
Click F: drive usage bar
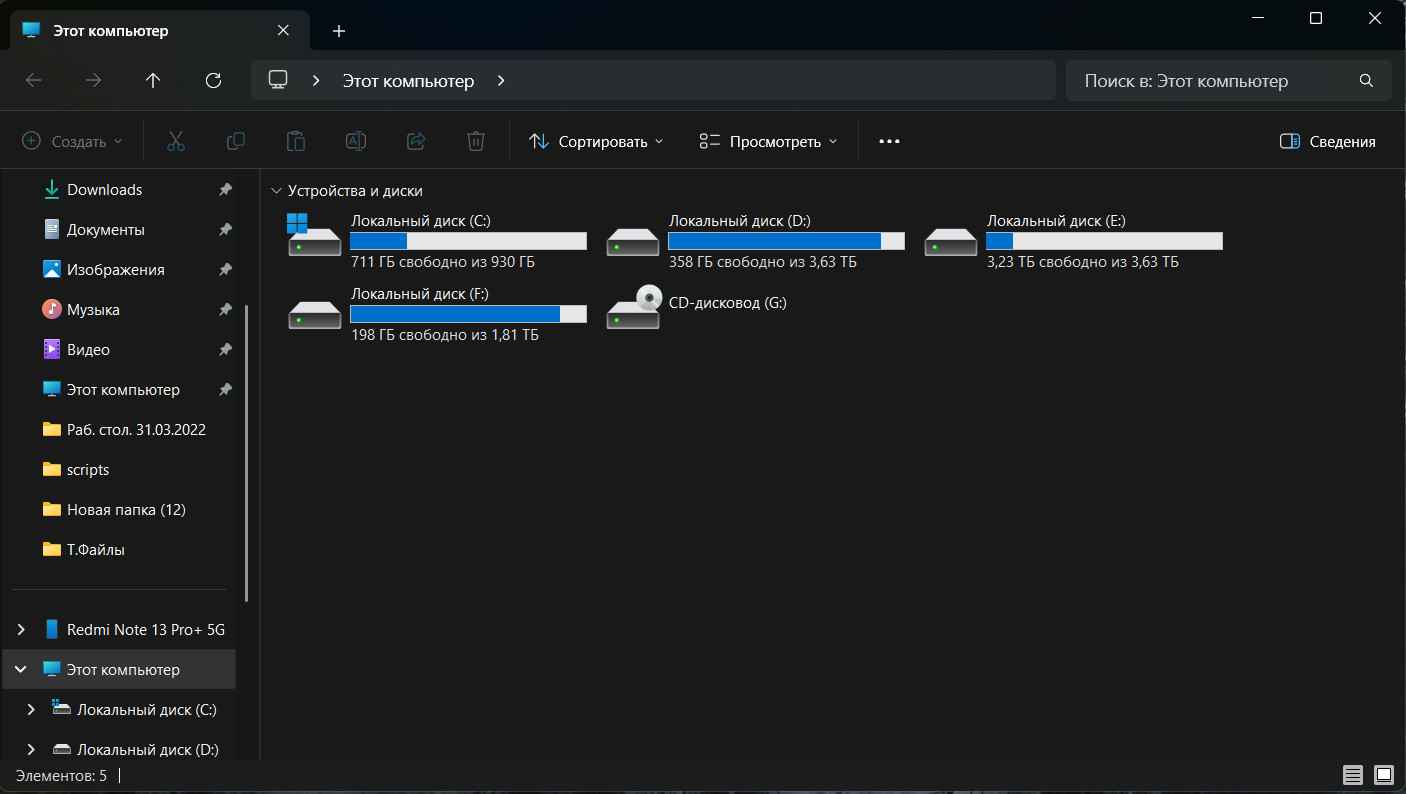click(x=468, y=314)
